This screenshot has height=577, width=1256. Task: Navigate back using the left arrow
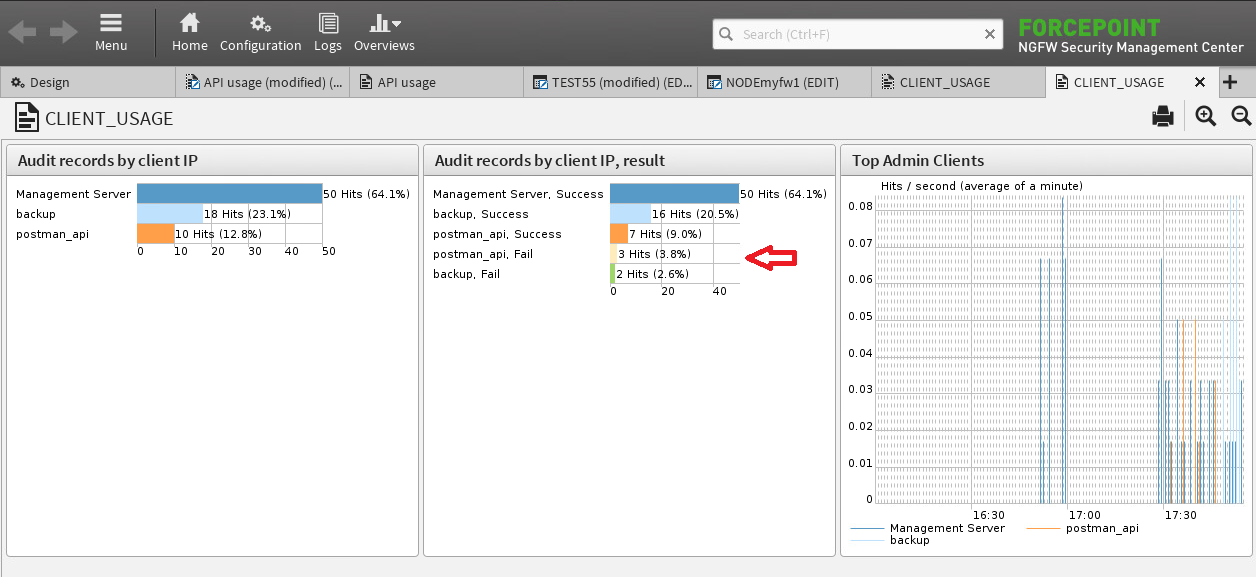pos(21,31)
